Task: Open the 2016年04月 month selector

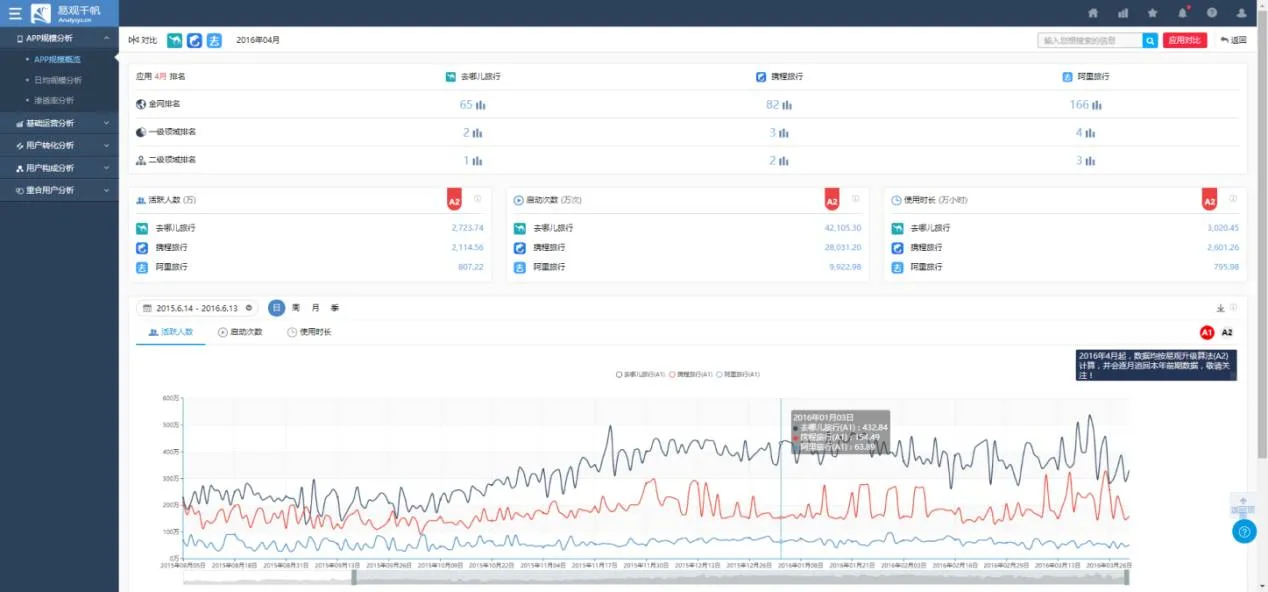Action: [258, 41]
